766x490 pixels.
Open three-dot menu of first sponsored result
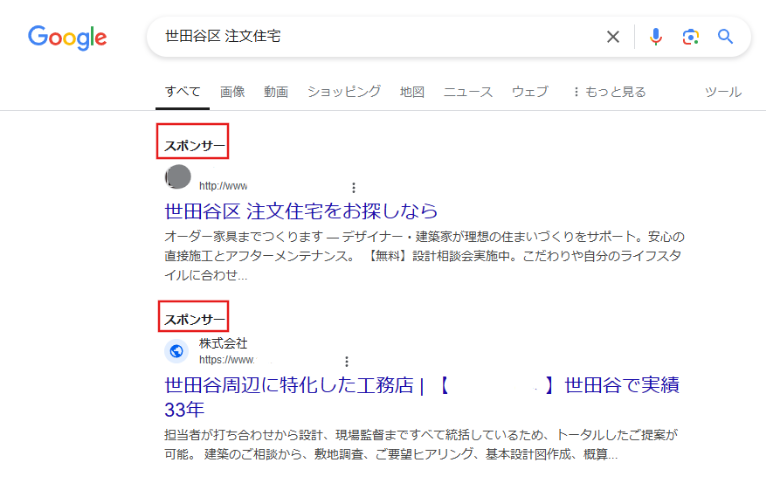[354, 188]
